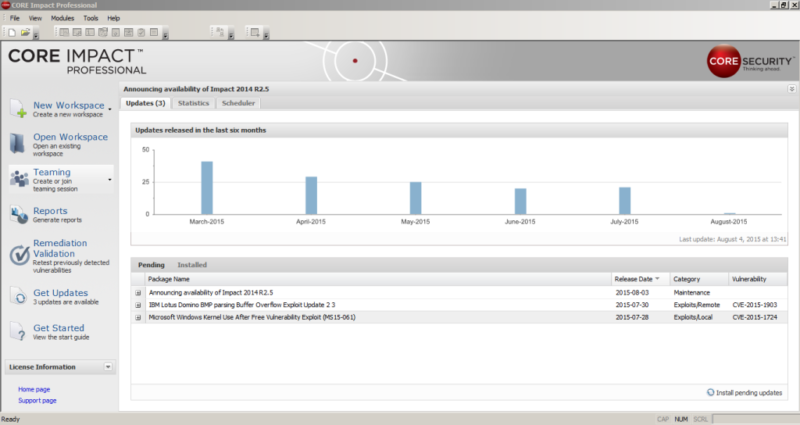Click the Get Updates refresh icon
Viewport: 800px width, 425px height.
coord(19,297)
